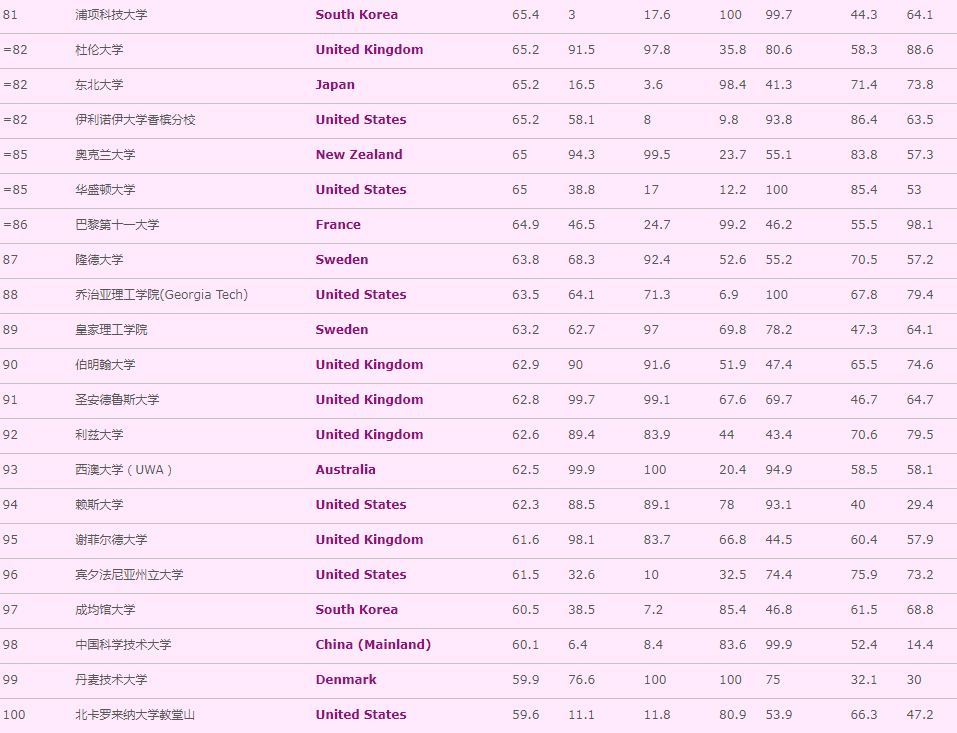Click the overall score 64.9

[525, 225]
